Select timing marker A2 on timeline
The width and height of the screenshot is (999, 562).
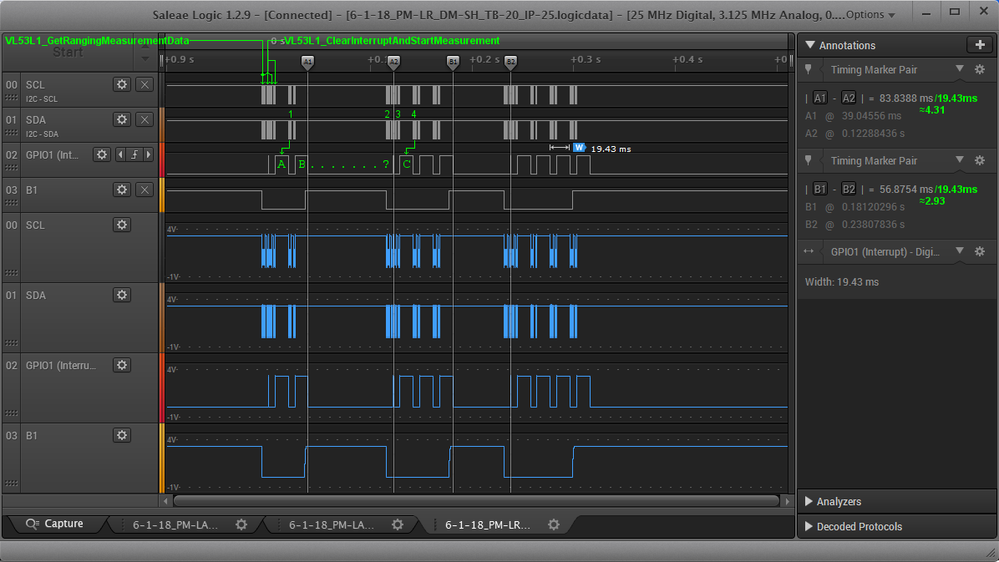tap(394, 62)
